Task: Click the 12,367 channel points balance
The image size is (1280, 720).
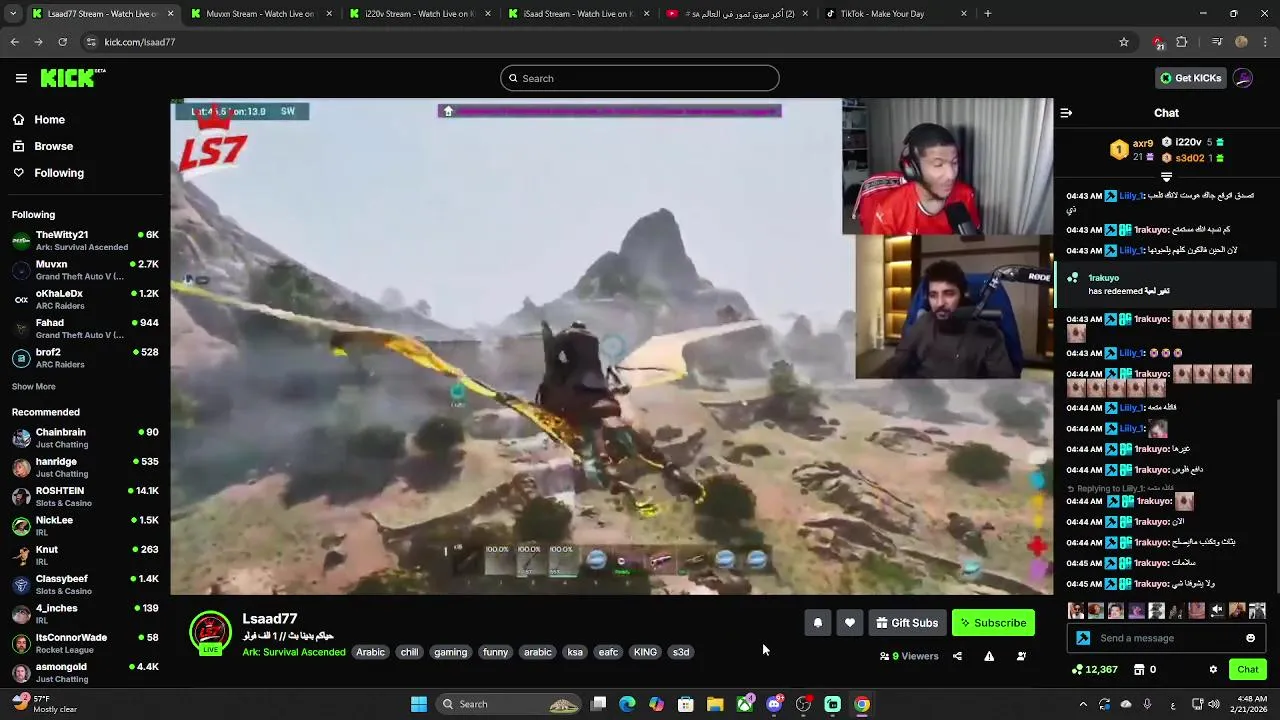Action: 1094,669
